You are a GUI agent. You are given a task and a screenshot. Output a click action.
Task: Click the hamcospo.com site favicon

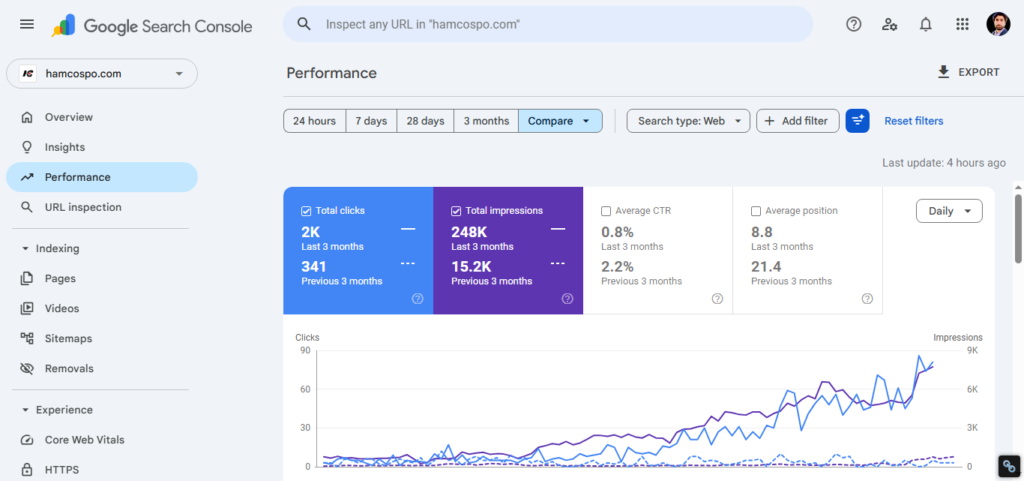click(27, 74)
